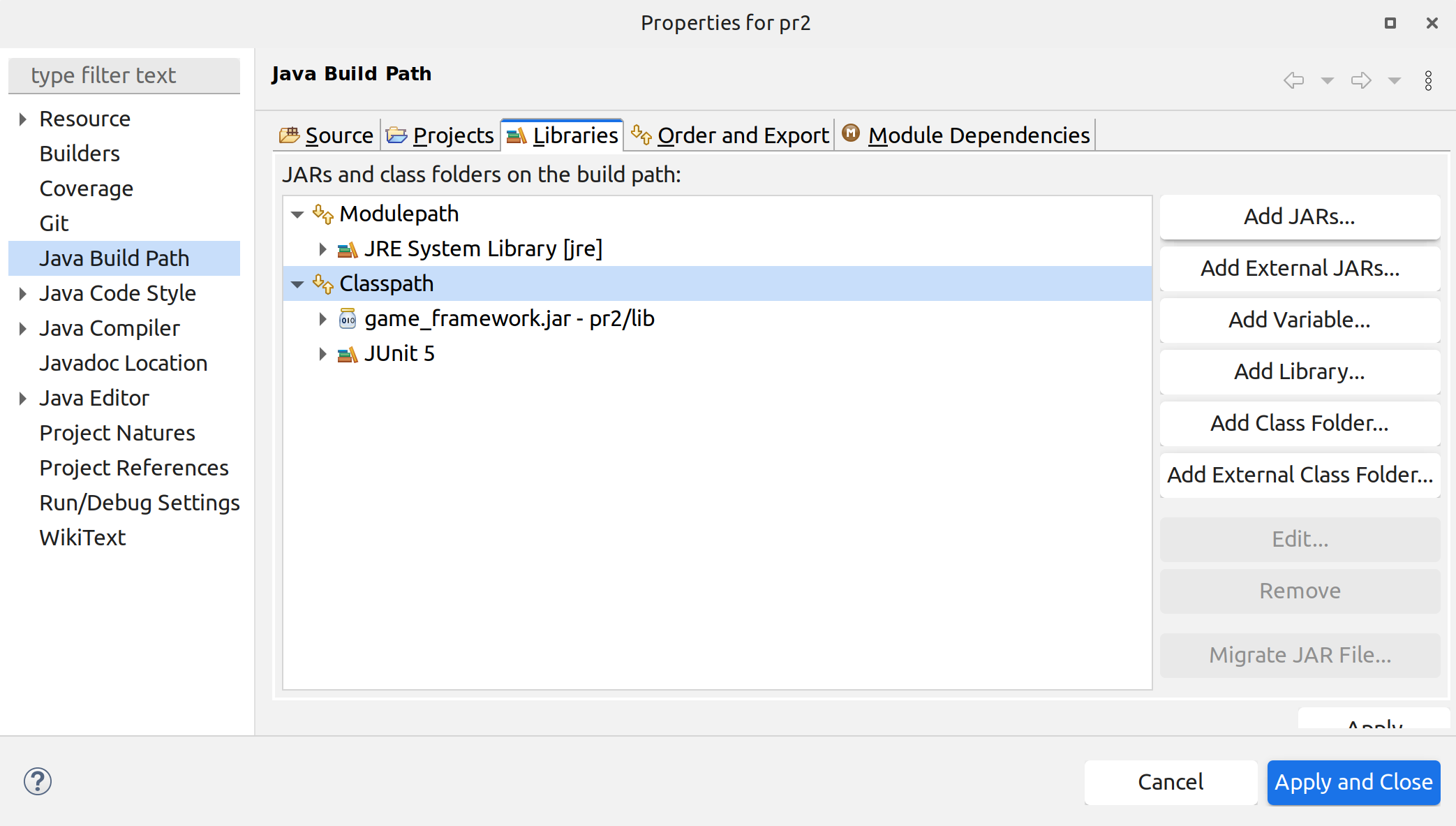
Task: Open the vertical three-dot view menu
Action: [x=1428, y=80]
